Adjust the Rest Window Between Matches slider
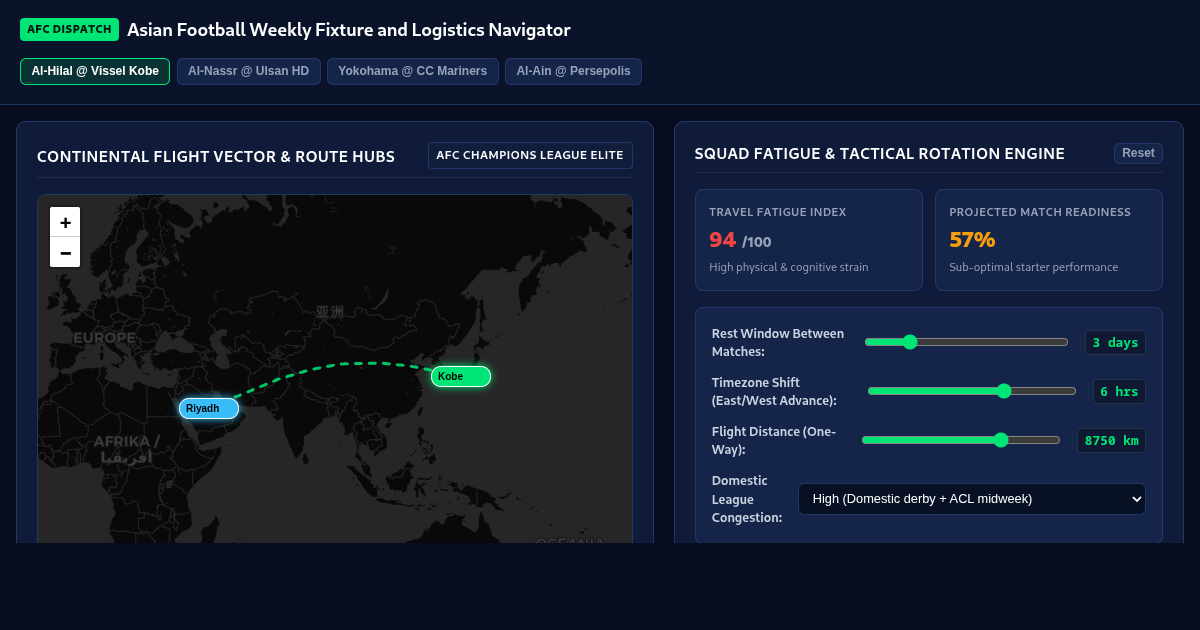 [966, 342]
